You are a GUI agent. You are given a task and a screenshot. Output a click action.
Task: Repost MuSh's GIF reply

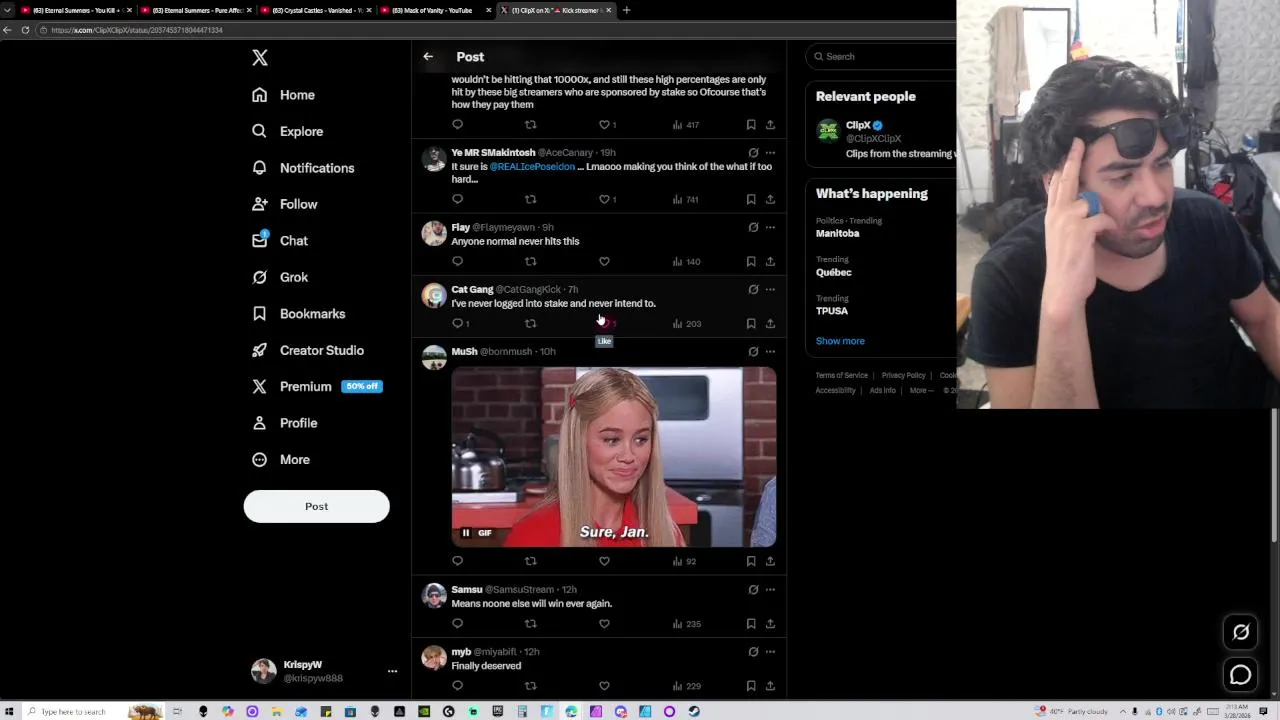pos(531,562)
